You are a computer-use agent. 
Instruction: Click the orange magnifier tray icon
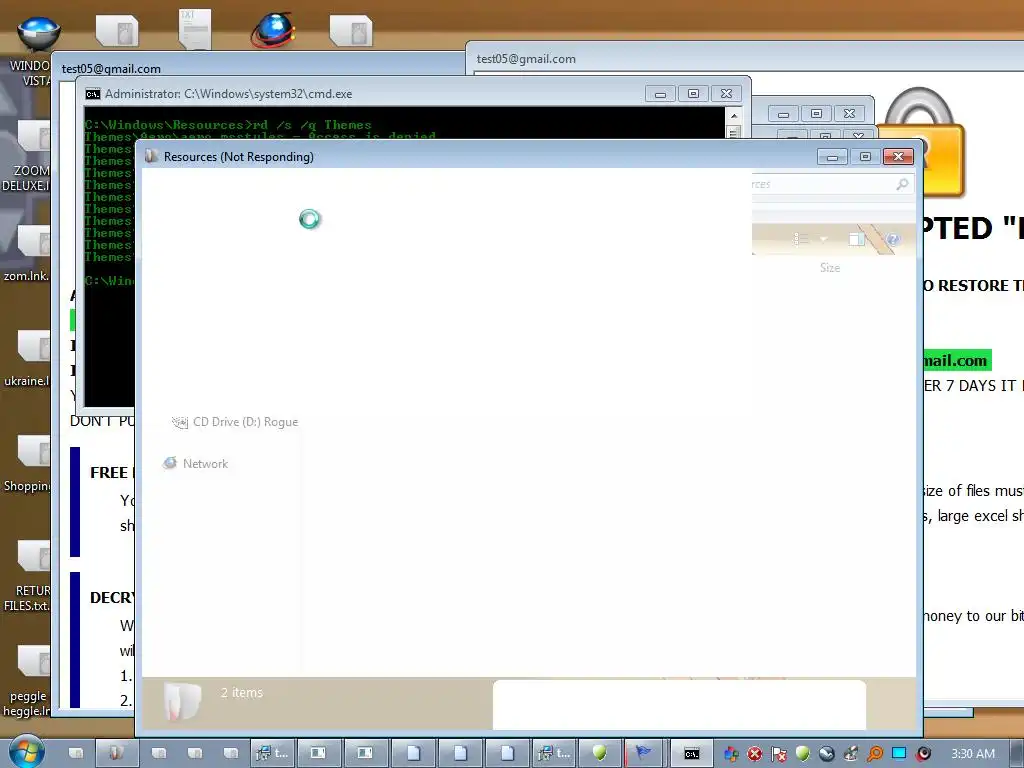[874, 754]
